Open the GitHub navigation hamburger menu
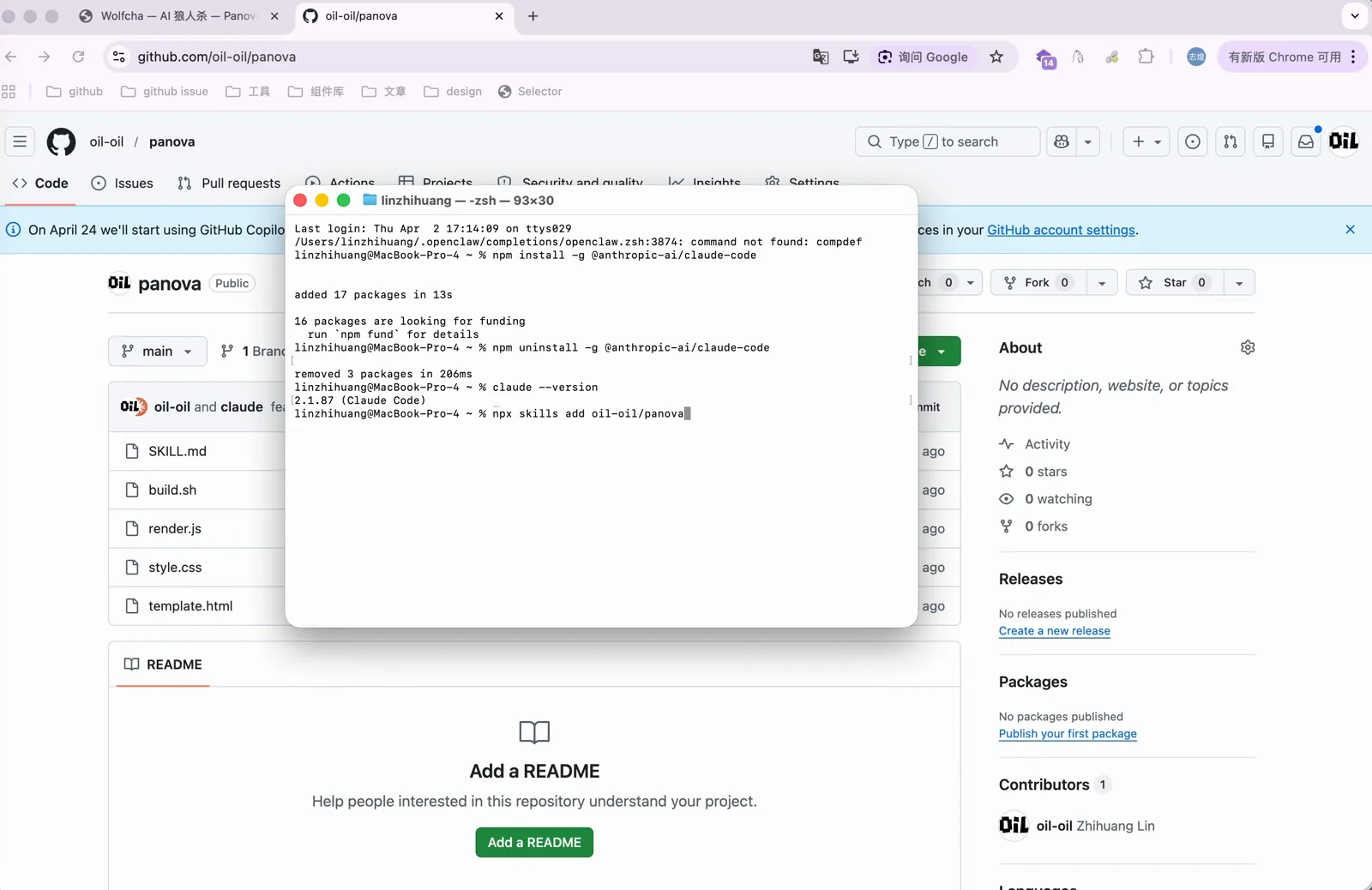This screenshot has height=890, width=1372. [x=20, y=141]
